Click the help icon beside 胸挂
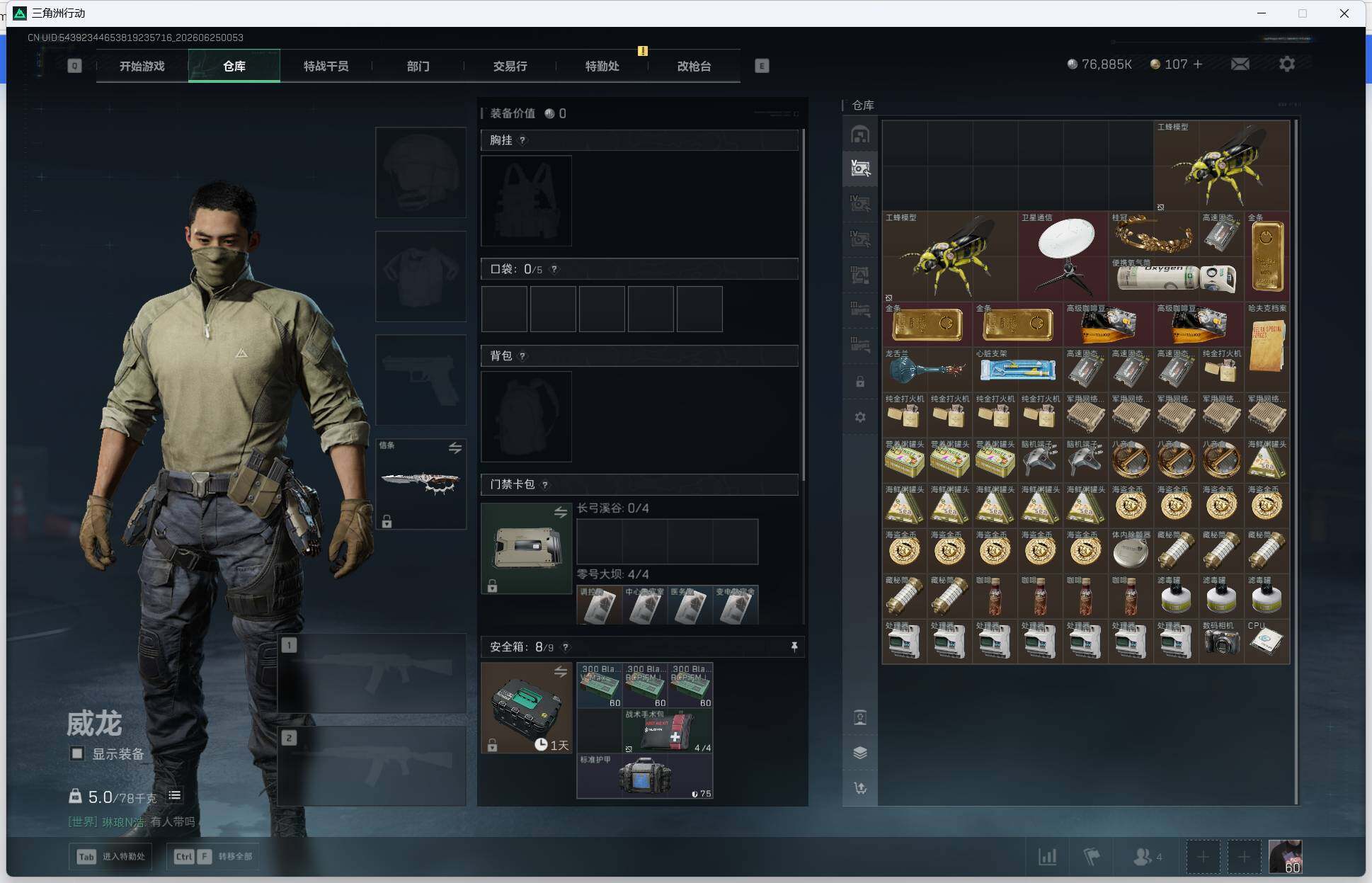 pos(522,140)
